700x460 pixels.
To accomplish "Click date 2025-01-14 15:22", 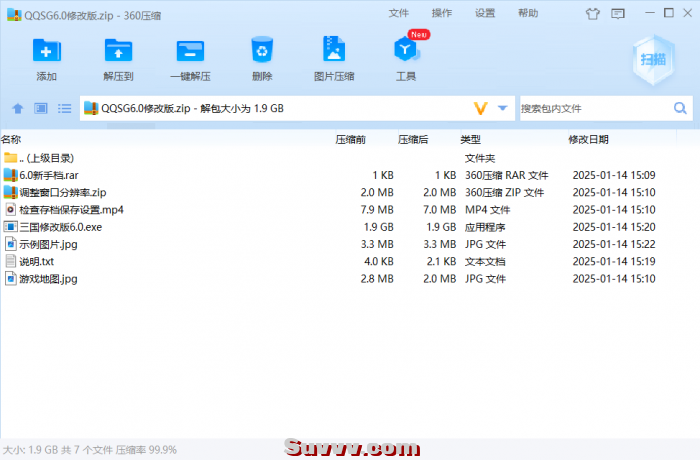I will click(x=614, y=244).
